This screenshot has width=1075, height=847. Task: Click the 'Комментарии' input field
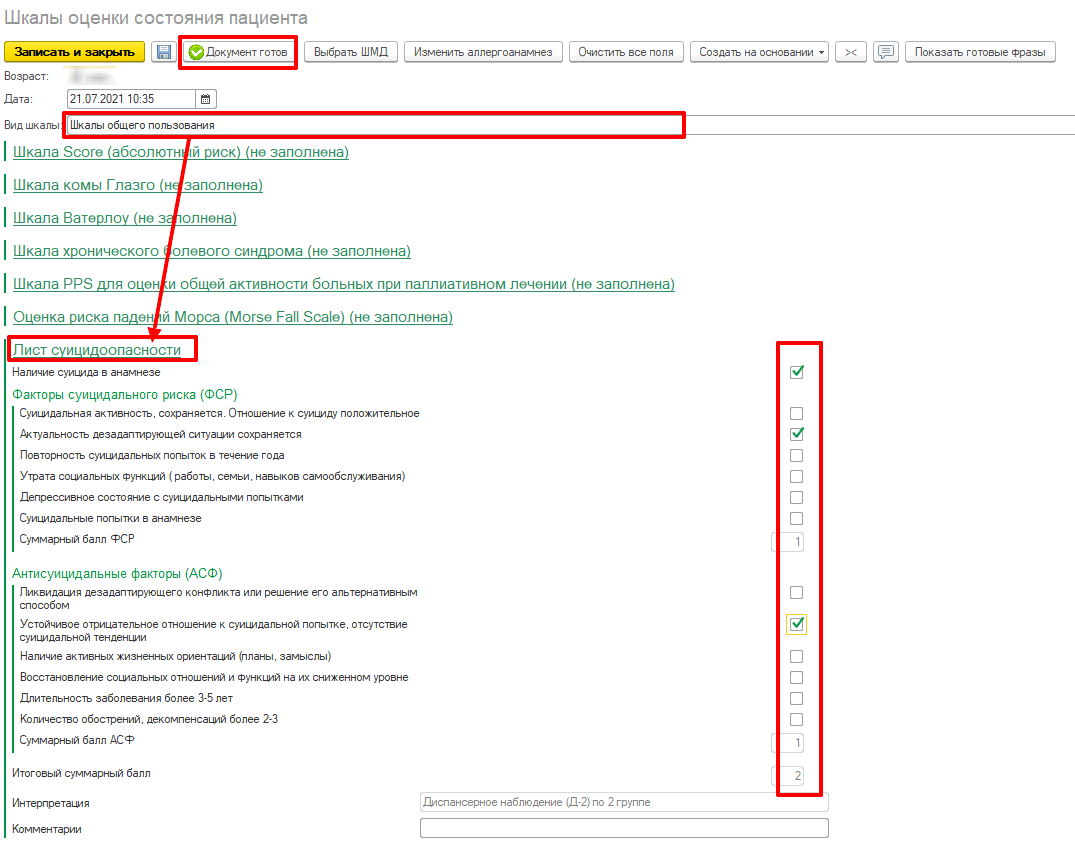tap(624, 828)
